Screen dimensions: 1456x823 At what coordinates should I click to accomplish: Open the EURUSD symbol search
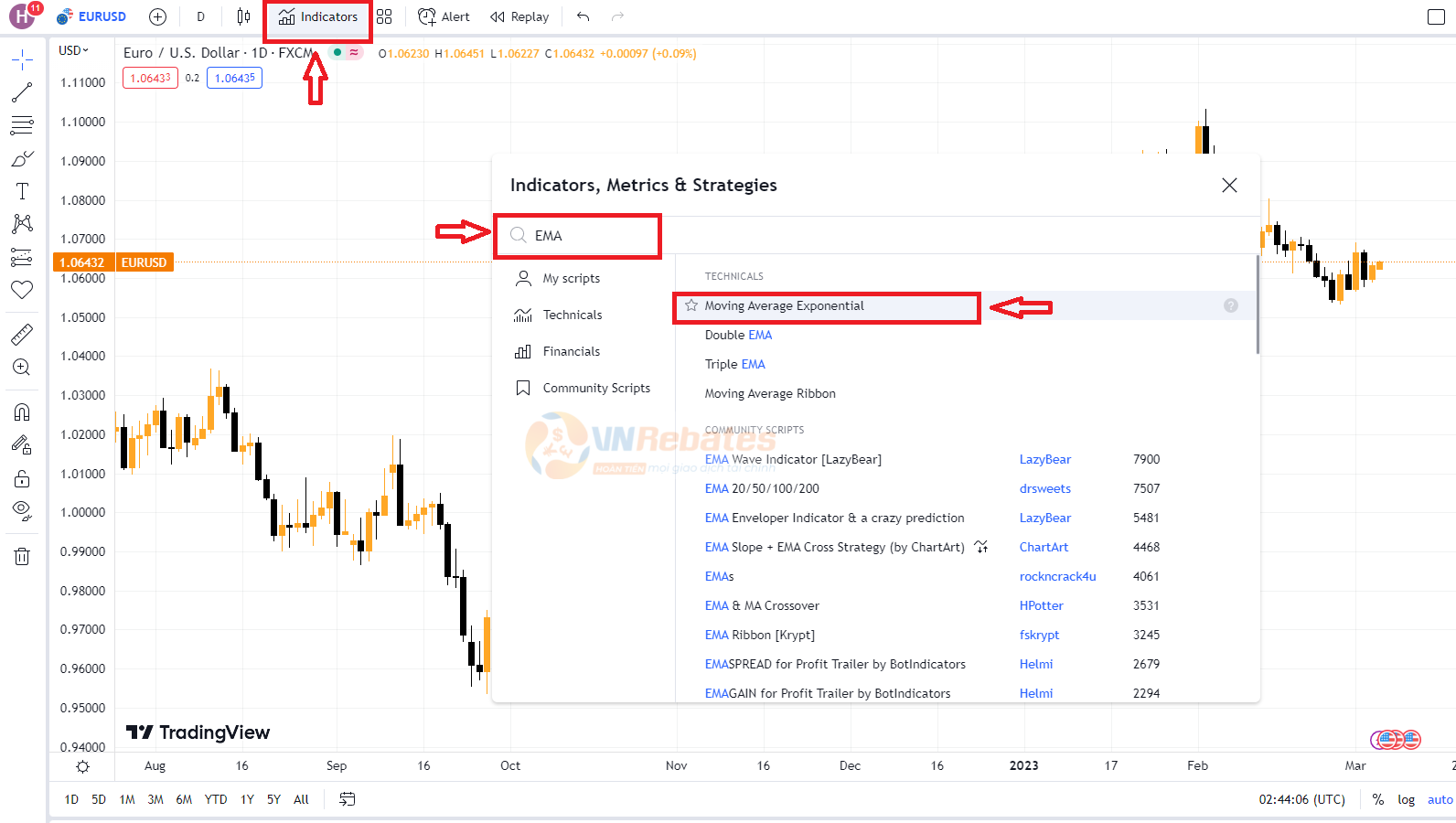pyautogui.click(x=91, y=16)
